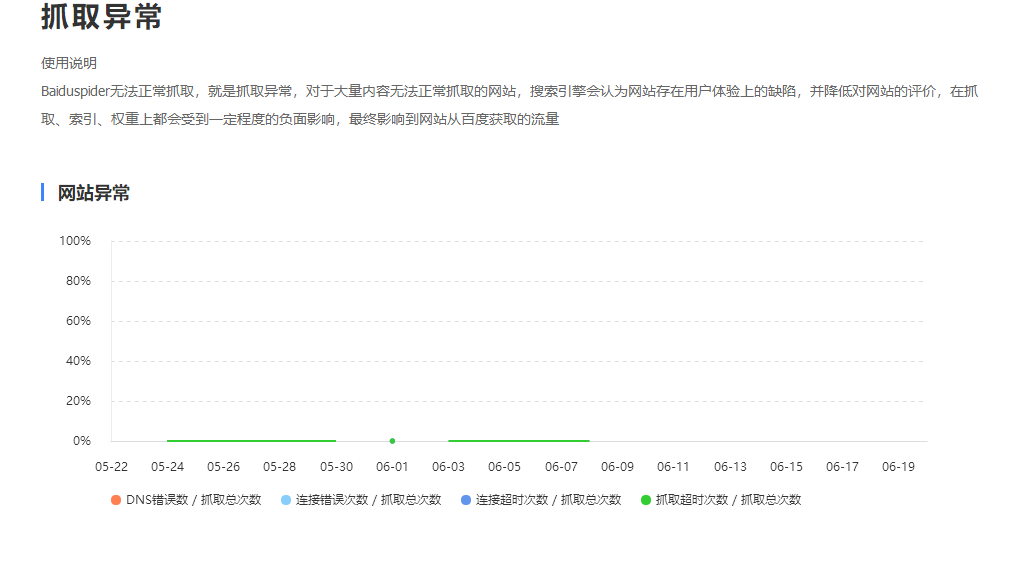Click the 抓取异常 page heading
This screenshot has width=1033, height=563.
(101, 16)
